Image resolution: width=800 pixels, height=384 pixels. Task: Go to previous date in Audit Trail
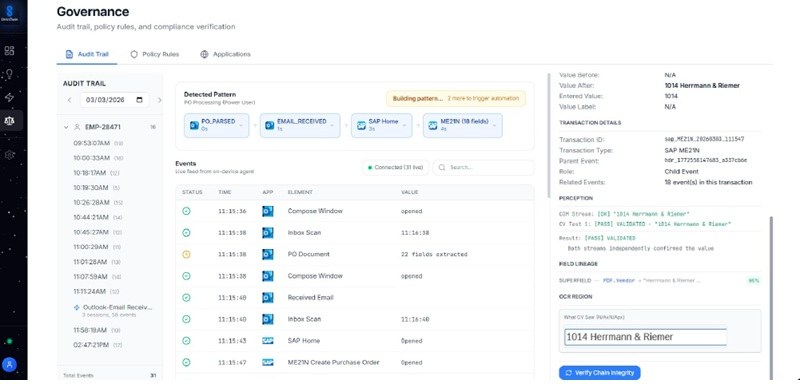point(69,100)
